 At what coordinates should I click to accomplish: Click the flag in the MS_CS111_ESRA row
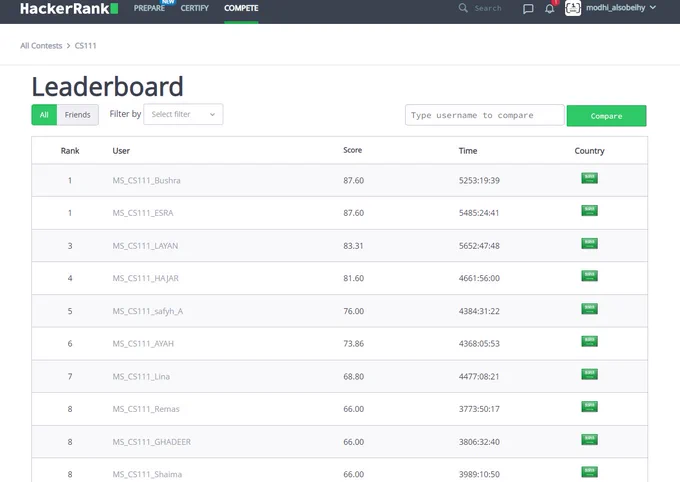(589, 210)
